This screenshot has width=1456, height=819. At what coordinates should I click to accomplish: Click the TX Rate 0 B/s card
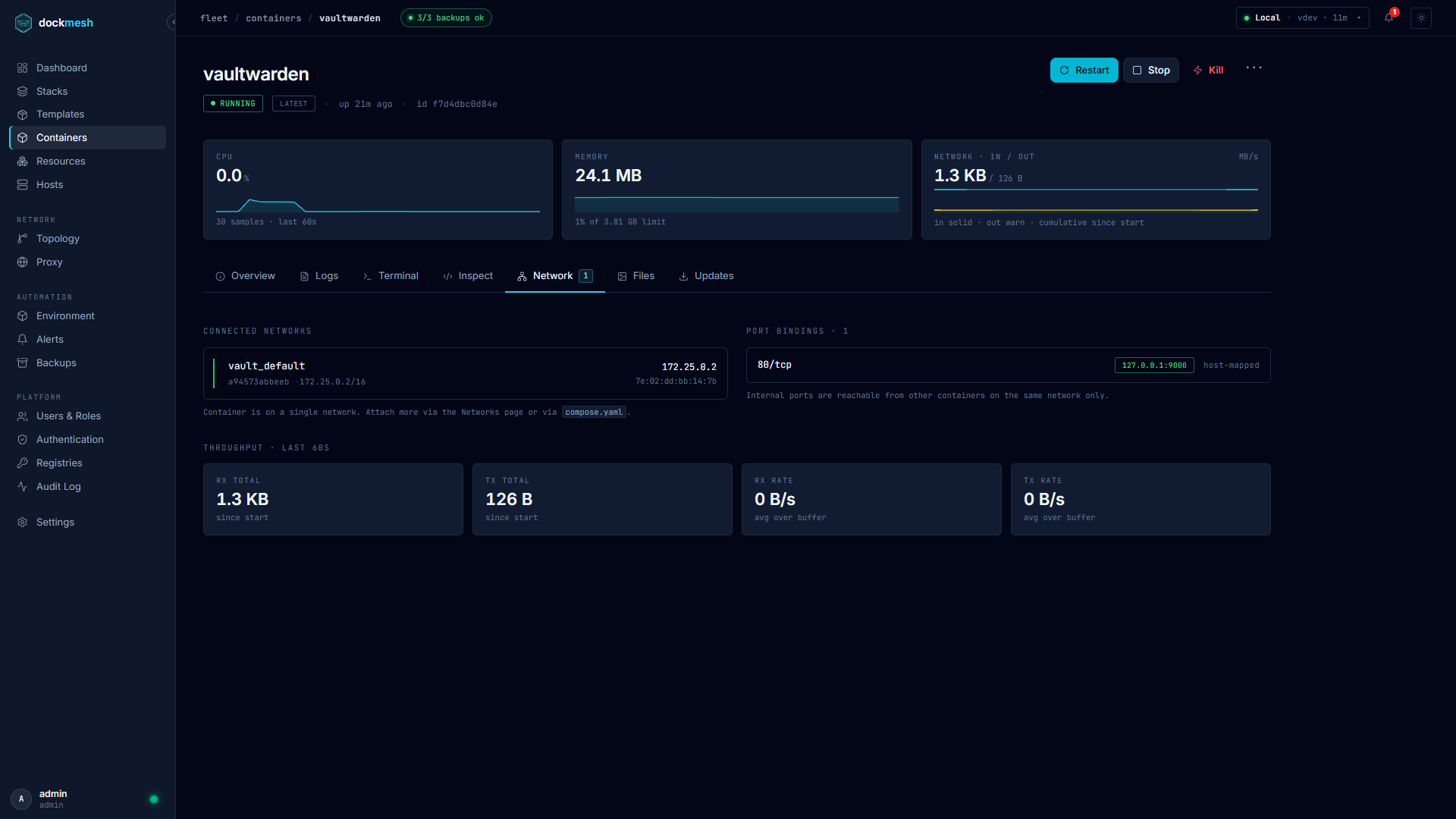[1141, 499]
